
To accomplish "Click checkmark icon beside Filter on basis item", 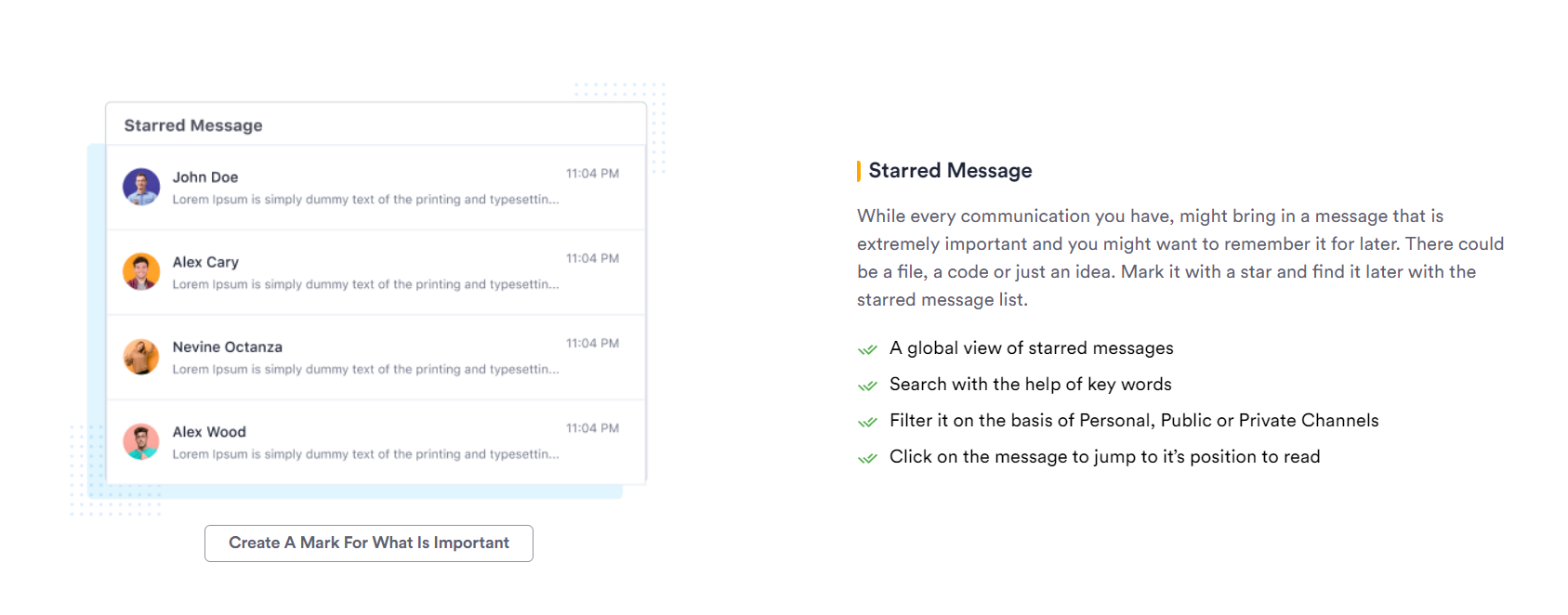I will click(867, 422).
